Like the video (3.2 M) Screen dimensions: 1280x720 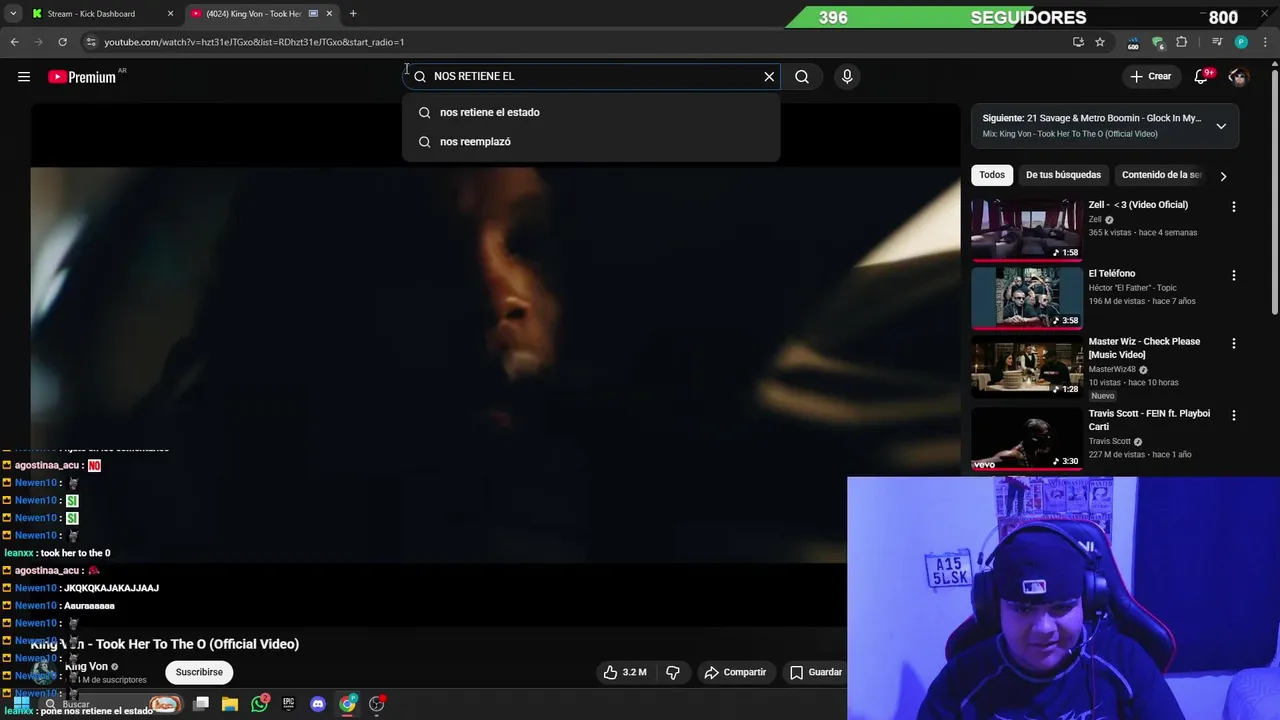pos(625,673)
